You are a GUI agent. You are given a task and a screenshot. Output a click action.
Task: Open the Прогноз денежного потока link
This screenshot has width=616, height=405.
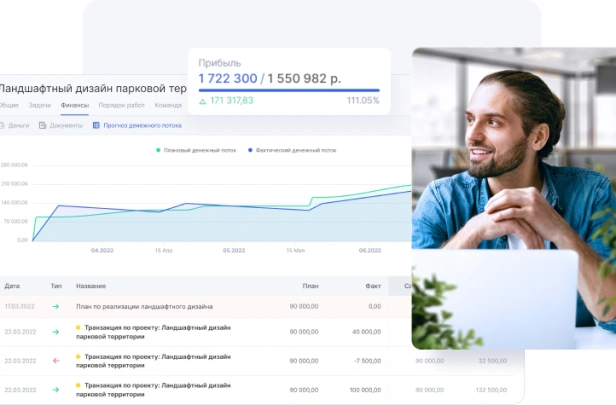142,126
